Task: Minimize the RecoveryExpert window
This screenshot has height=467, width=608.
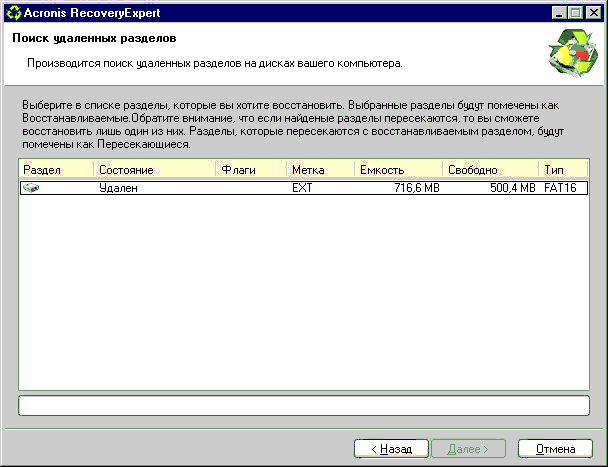Action: [559, 13]
